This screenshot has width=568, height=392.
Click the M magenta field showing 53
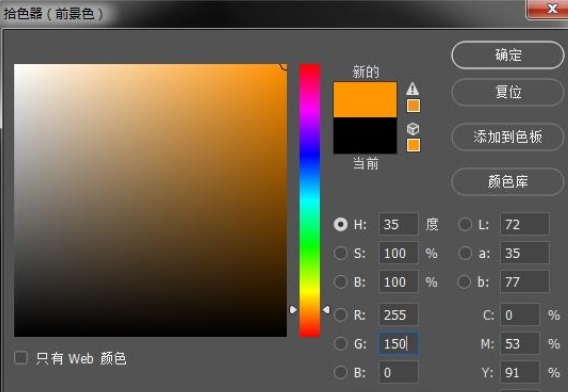tap(520, 343)
